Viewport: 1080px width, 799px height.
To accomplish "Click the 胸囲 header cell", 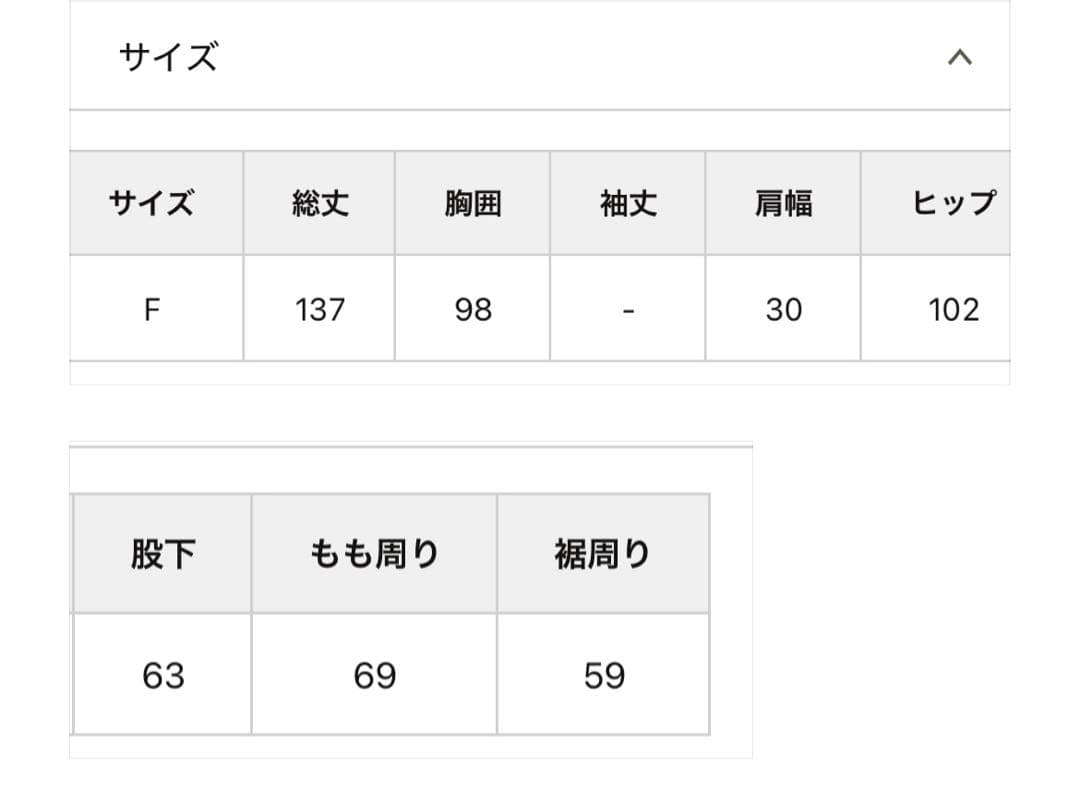I will (x=472, y=203).
